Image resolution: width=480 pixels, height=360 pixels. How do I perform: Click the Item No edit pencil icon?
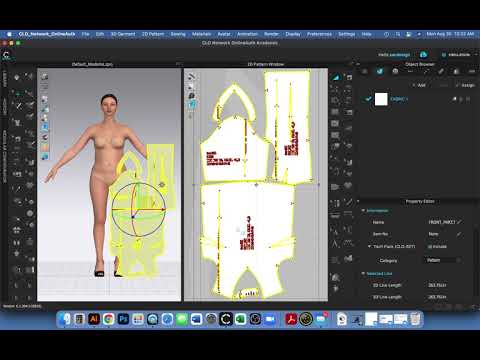pos(460,234)
